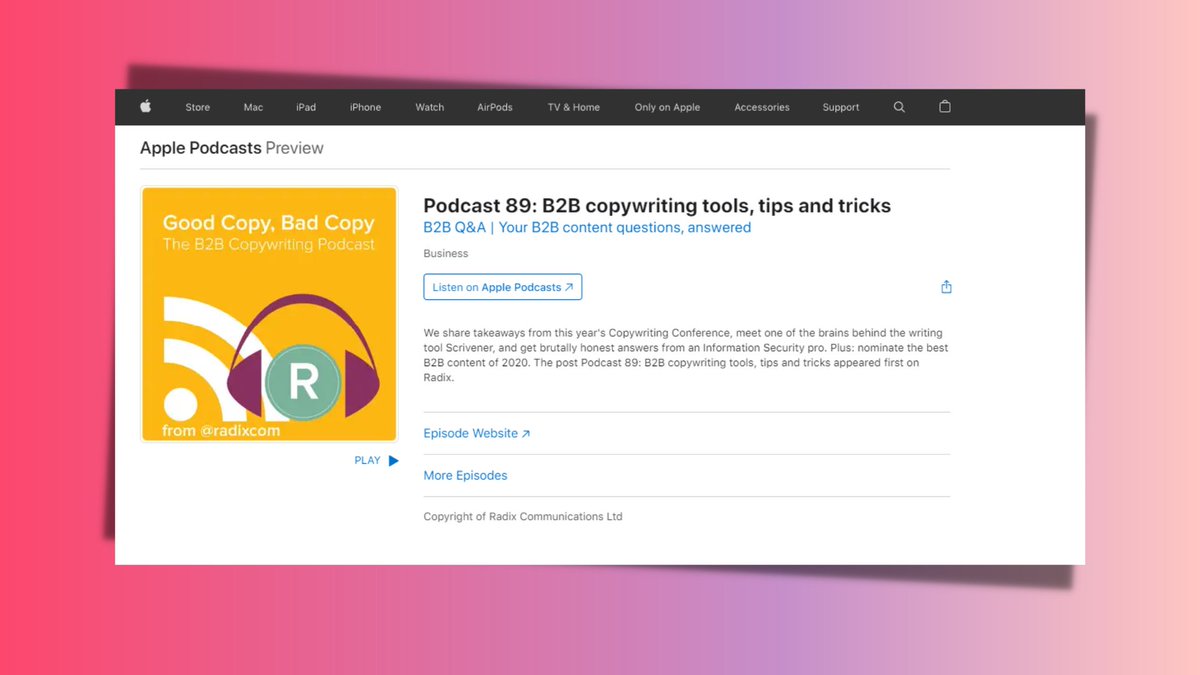Screen dimensions: 1200x675
Task: Click the arrow icon inside Listen button
Action: 570,286
